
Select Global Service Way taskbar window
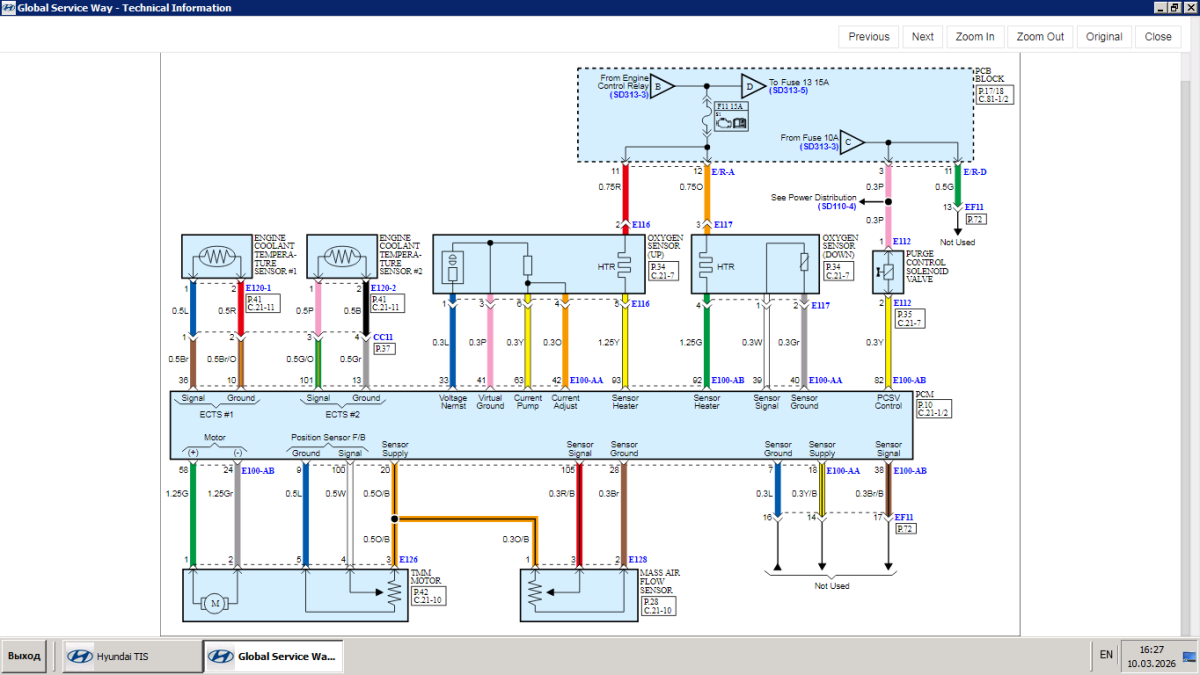273,656
